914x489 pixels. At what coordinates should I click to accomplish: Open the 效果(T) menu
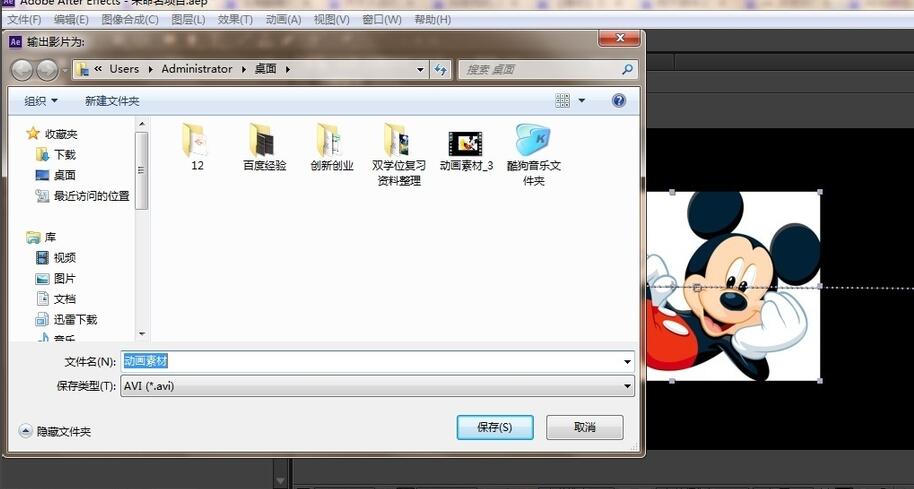(235, 19)
